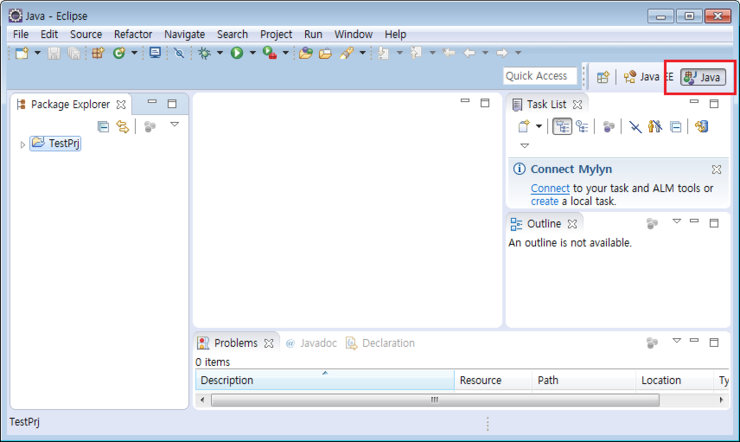Viewport: 740px width, 442px height.
Task: Click the New Java Class icon
Action: pos(118,53)
